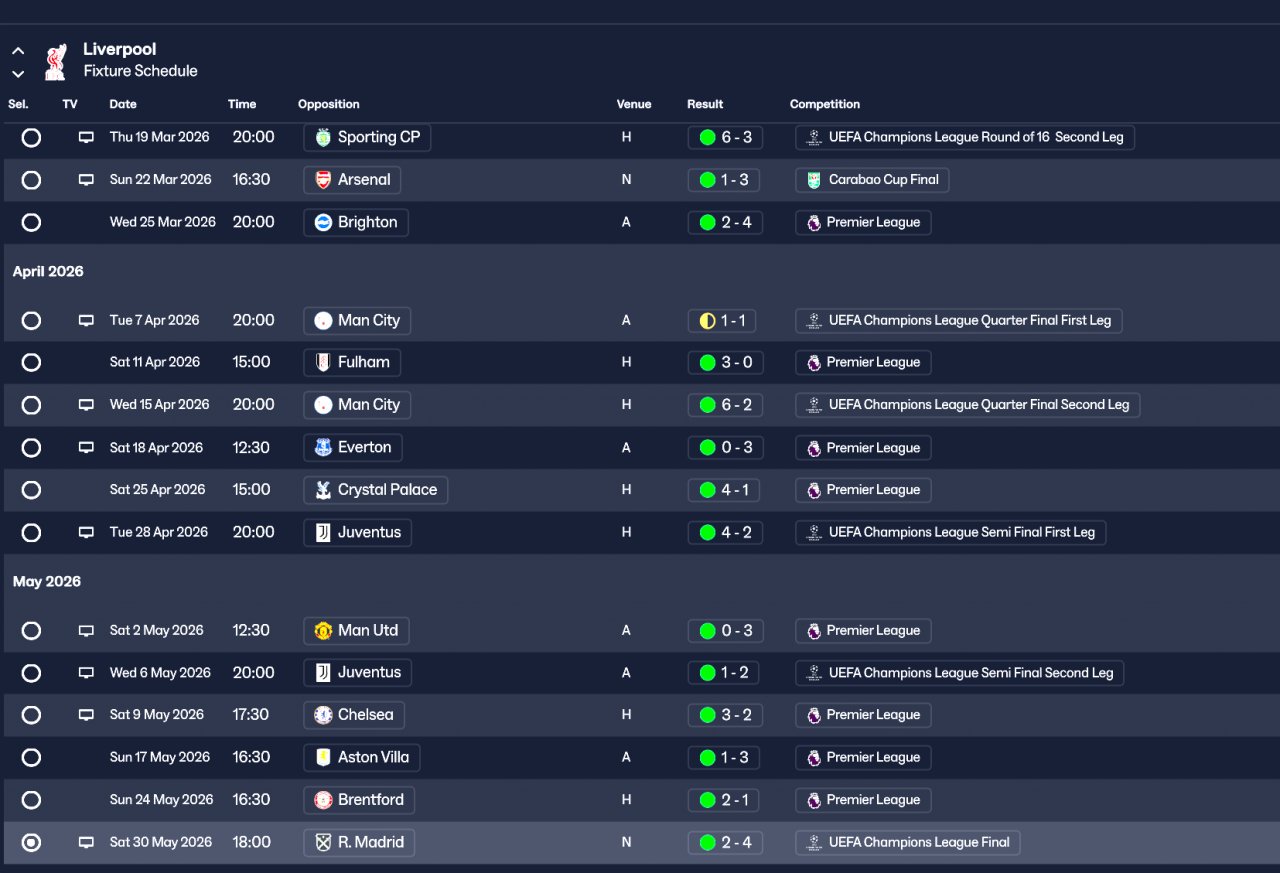Click the Arsenal club badge
This screenshot has width=1280, height=873.
click(x=323, y=180)
